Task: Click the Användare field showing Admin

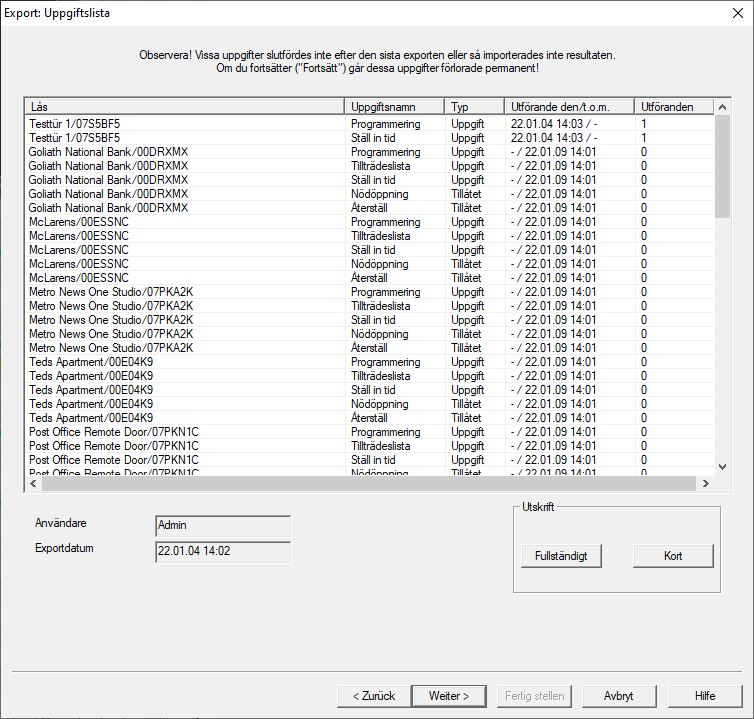Action: click(x=223, y=525)
